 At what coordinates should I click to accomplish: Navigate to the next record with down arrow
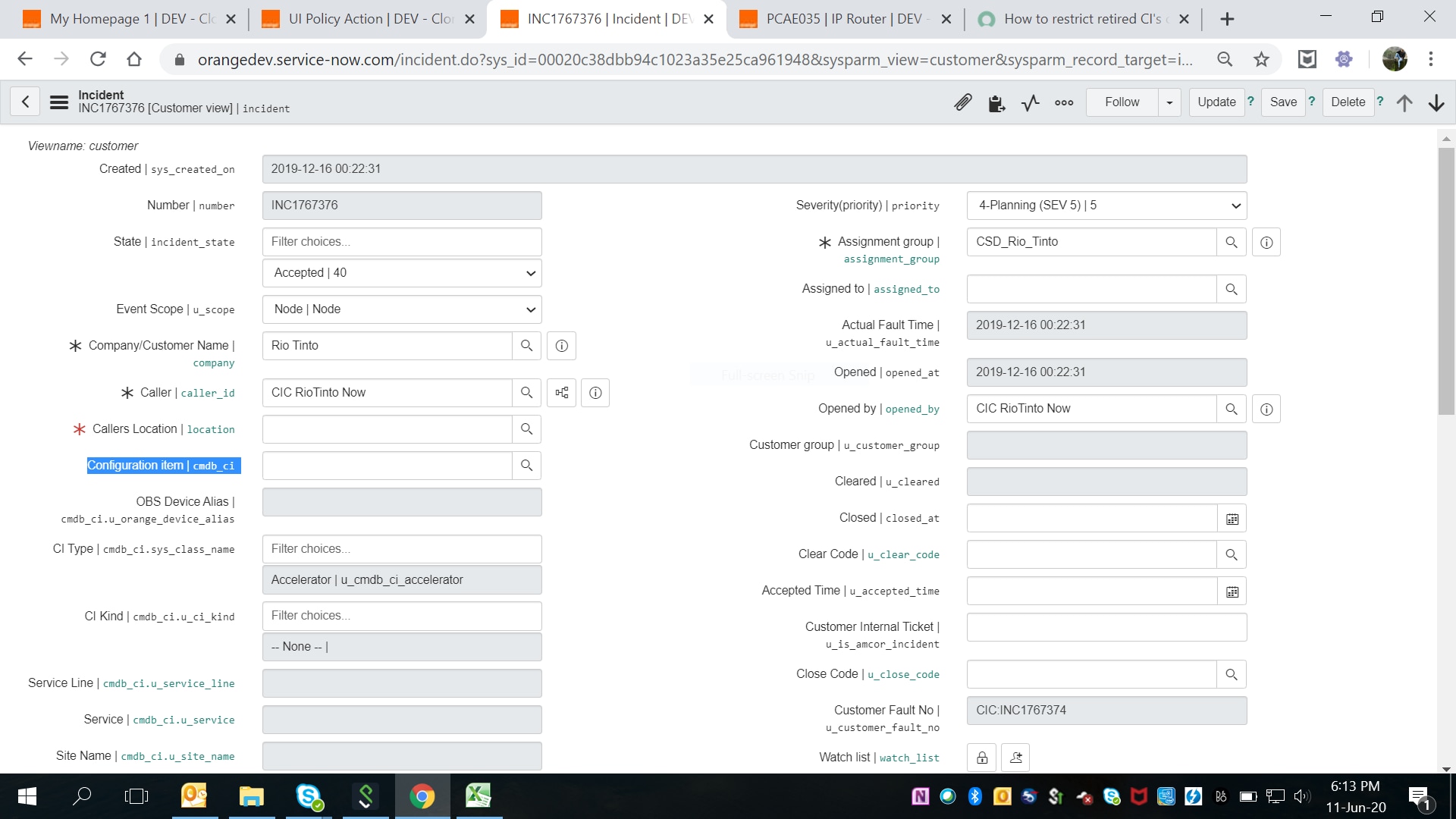1436,103
